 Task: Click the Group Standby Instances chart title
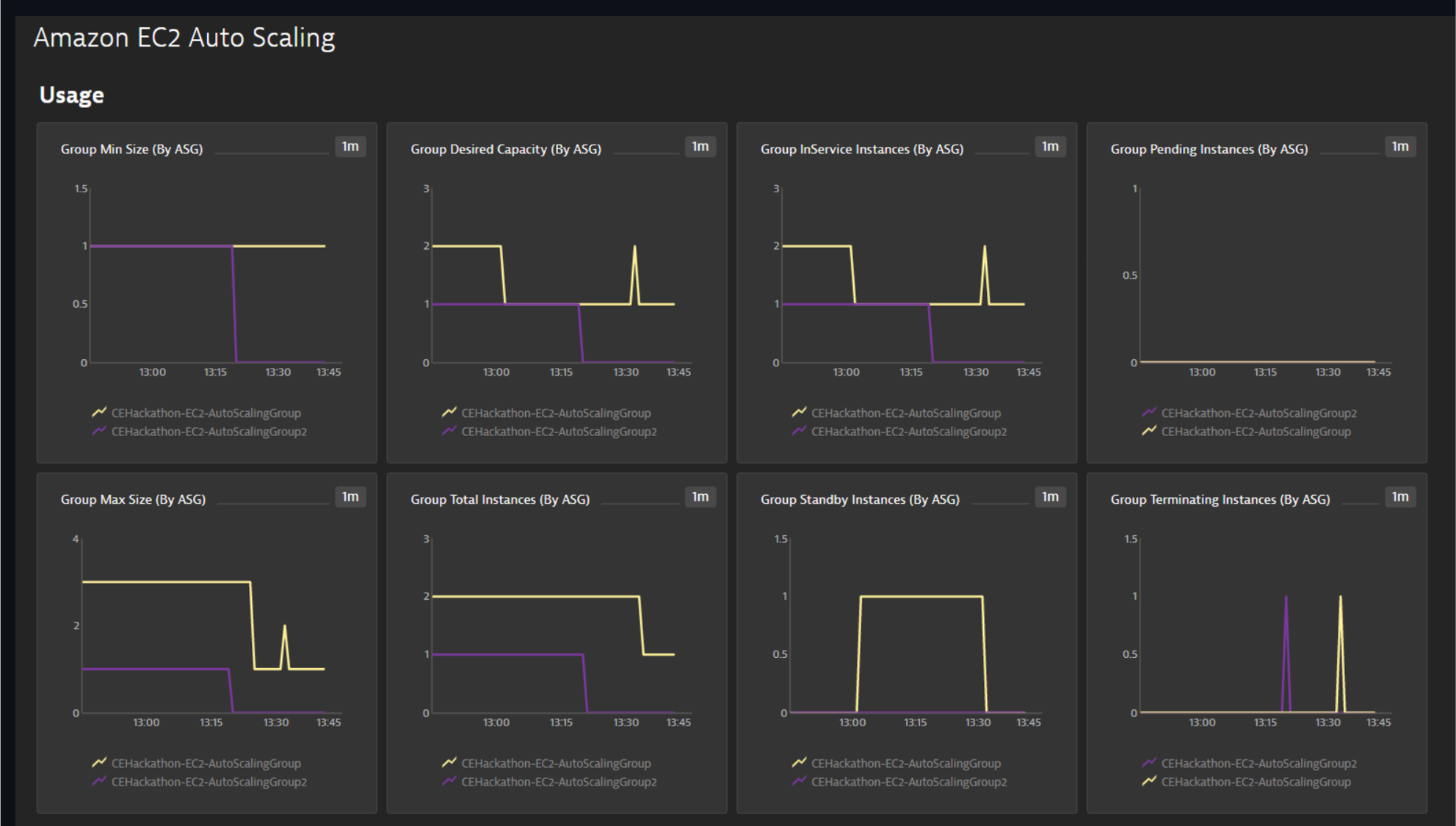860,499
